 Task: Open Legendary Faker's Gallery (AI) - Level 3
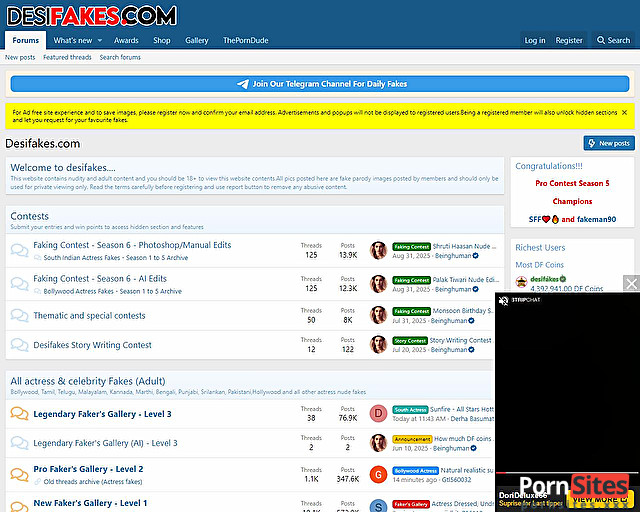tap(105, 443)
